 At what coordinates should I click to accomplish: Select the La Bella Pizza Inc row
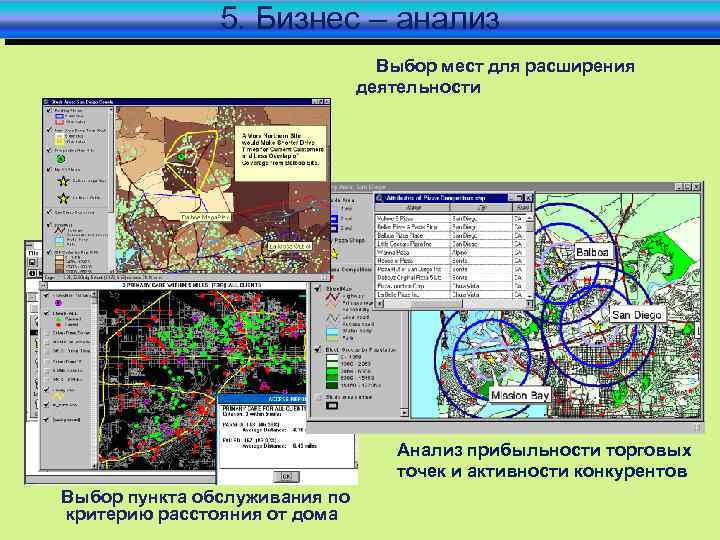(x=451, y=294)
